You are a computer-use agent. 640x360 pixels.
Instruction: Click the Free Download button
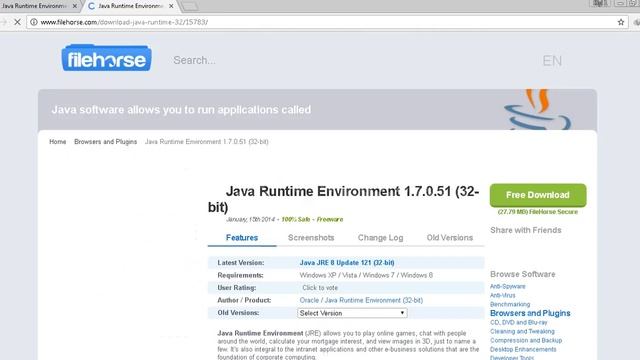(x=538, y=195)
